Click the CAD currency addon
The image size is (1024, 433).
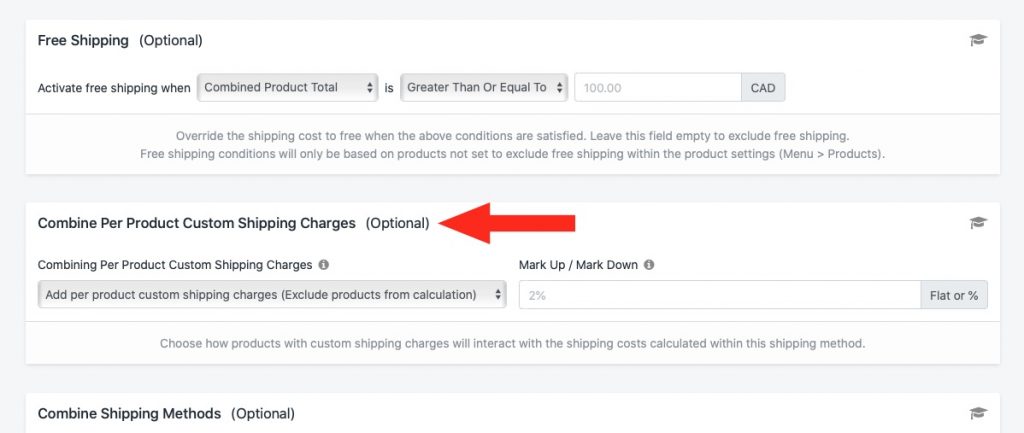pyautogui.click(x=763, y=88)
